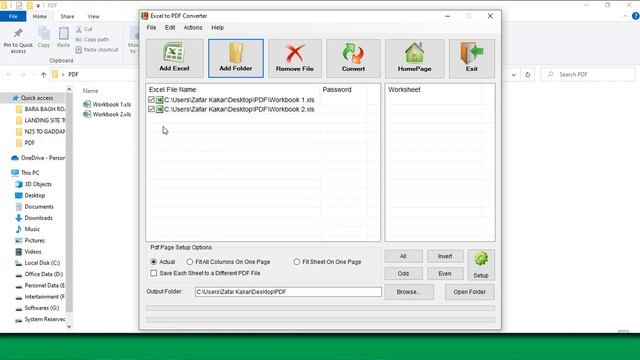Click the sidebar scroll down arrow in Explorer
Image resolution: width=640 pixels, height=360 pixels.
coord(69,327)
